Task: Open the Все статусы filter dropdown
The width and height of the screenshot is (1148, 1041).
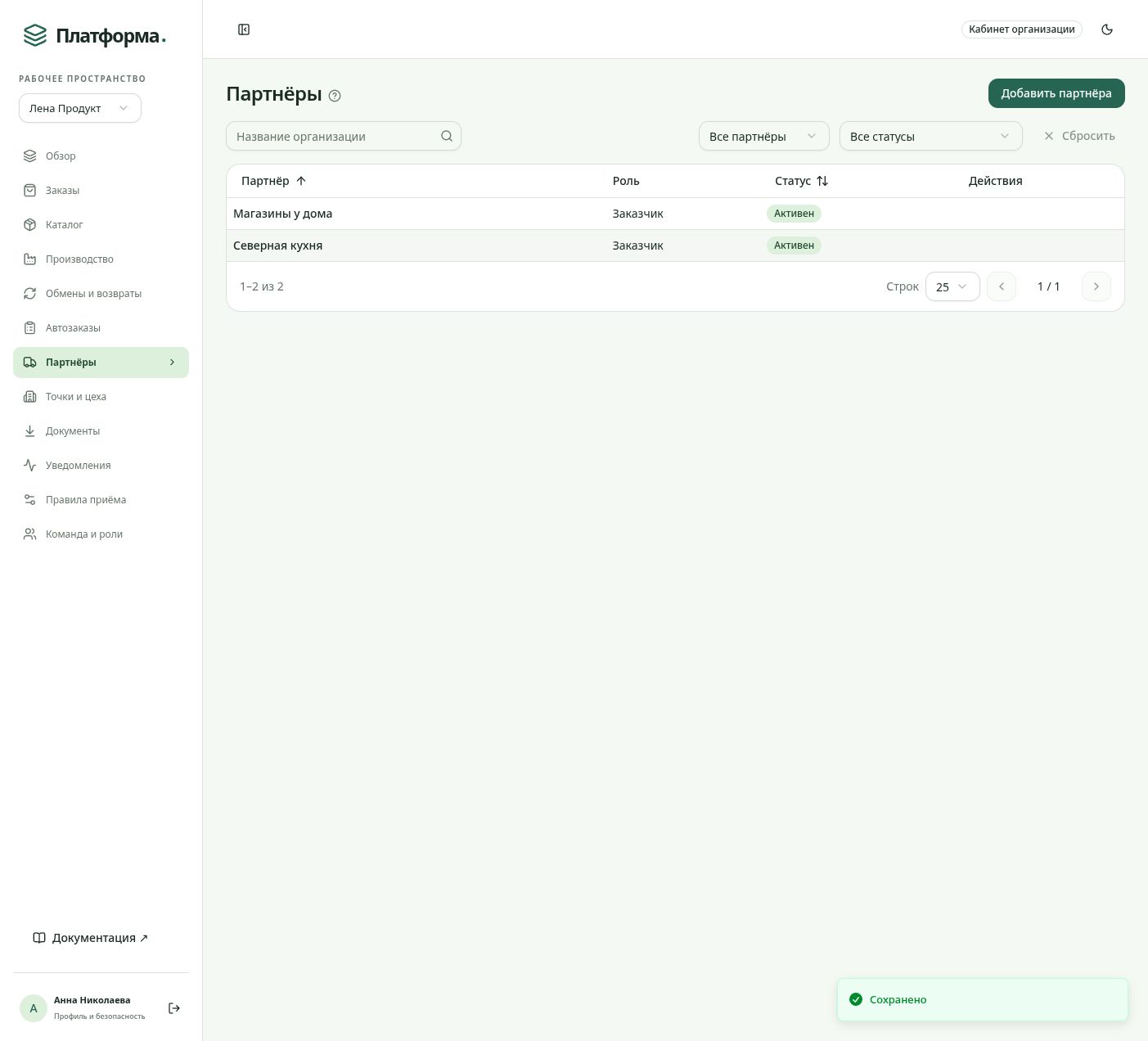Action: point(931,136)
